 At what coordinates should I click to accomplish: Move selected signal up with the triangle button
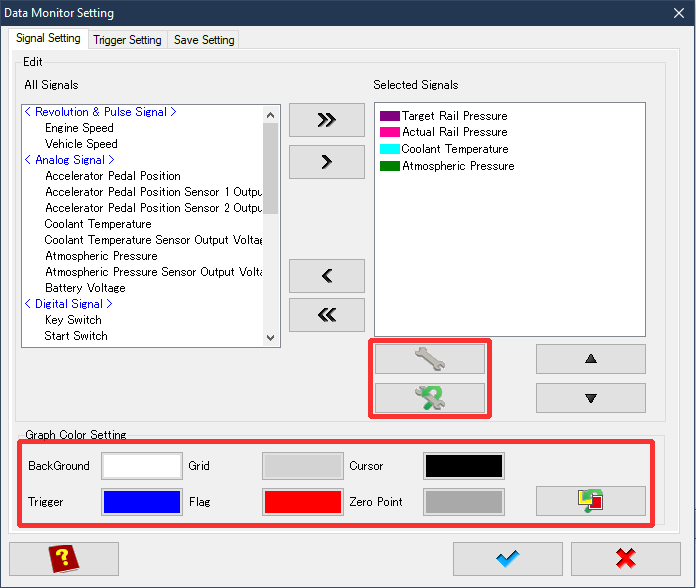tap(590, 359)
